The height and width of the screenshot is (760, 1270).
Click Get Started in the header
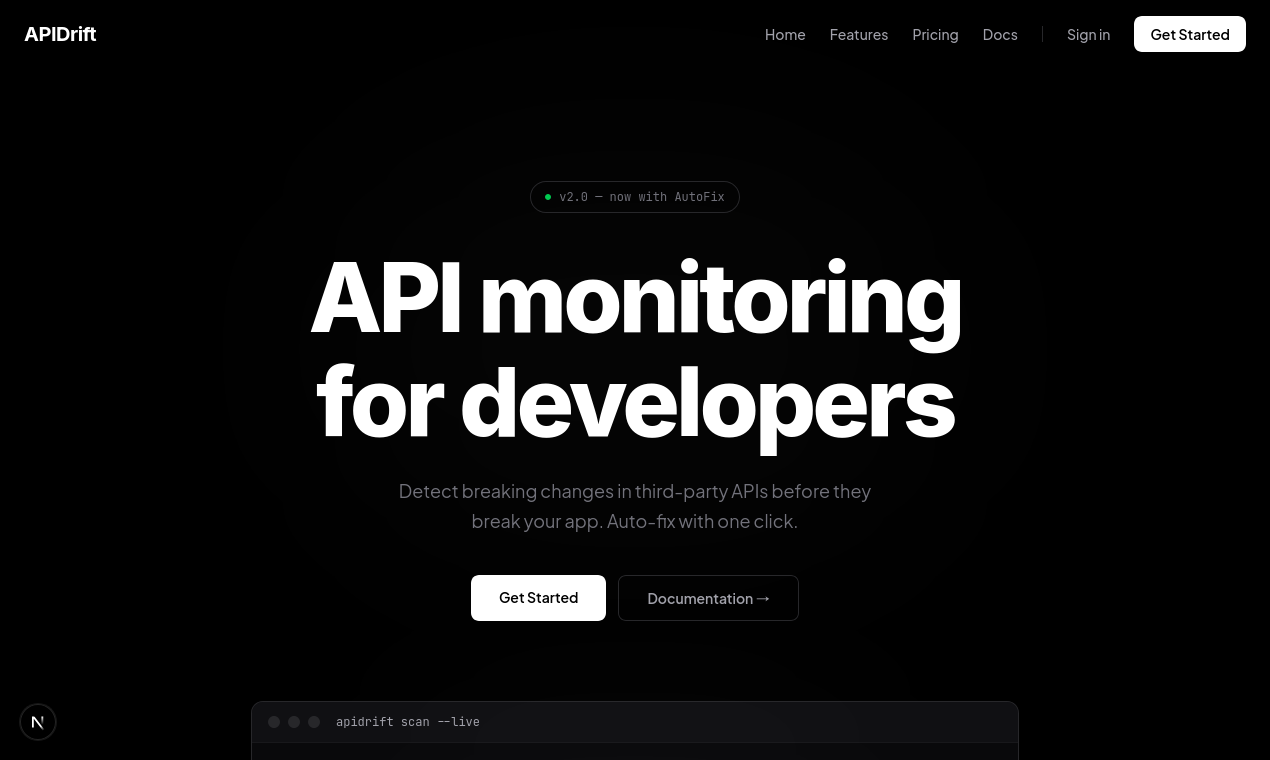point(1190,34)
